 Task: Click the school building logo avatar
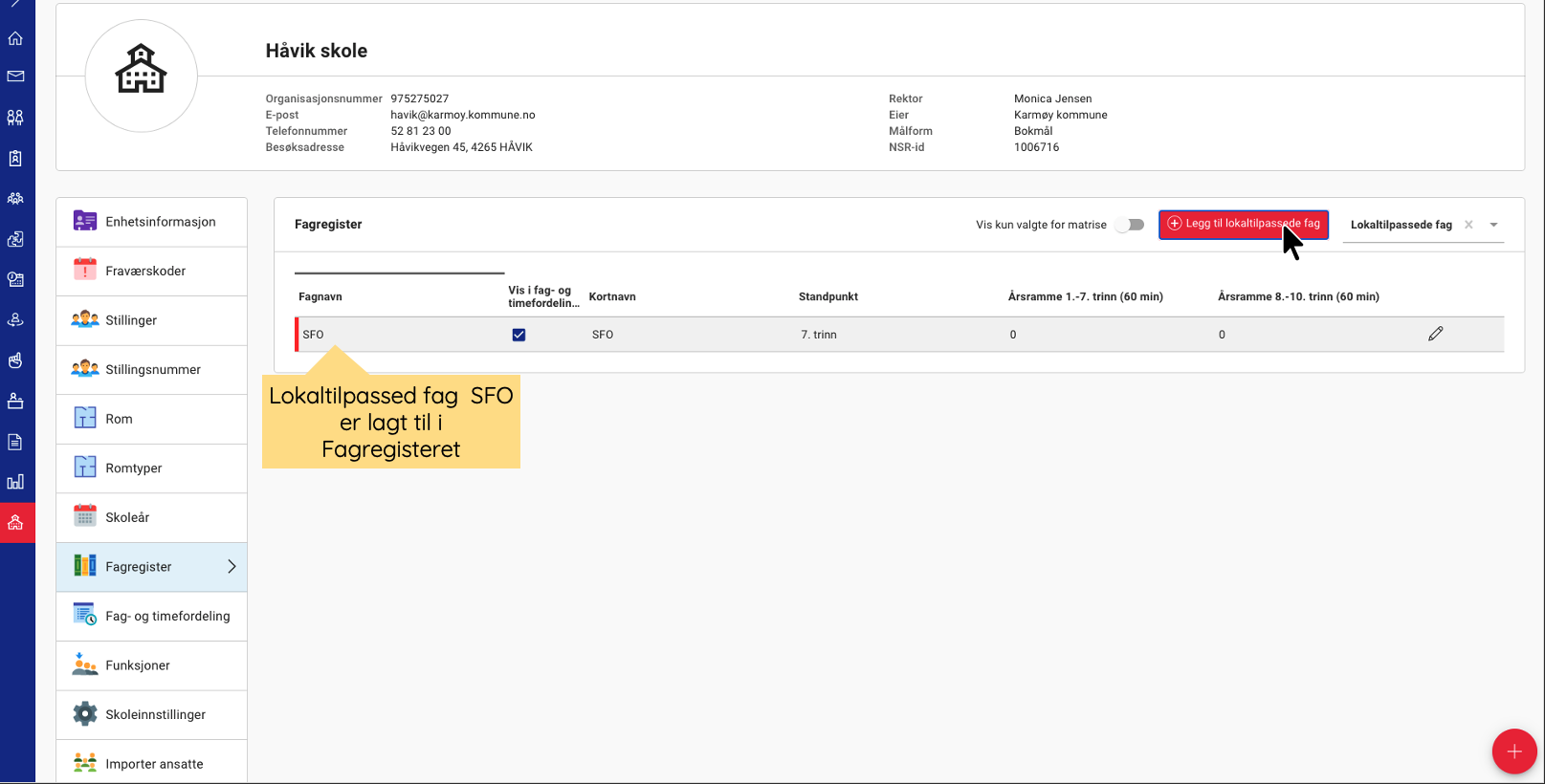point(142,76)
